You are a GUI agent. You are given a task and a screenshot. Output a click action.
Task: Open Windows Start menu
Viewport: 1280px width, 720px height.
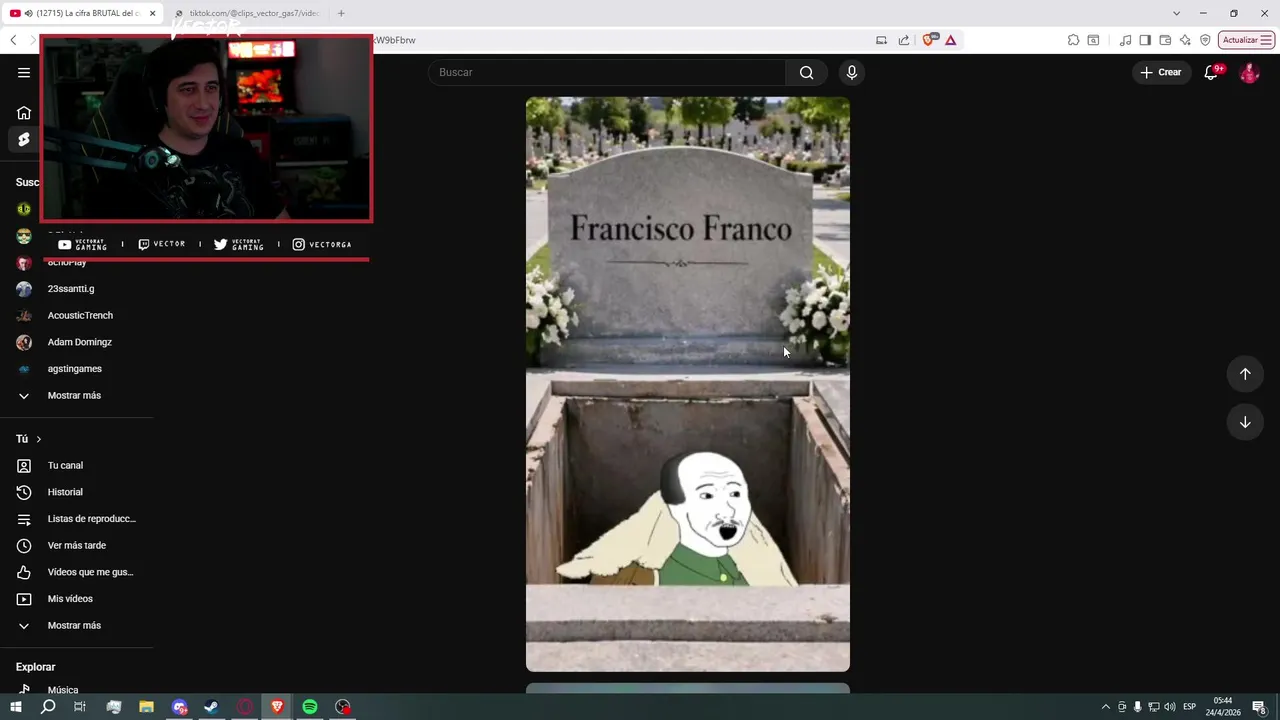[15, 707]
